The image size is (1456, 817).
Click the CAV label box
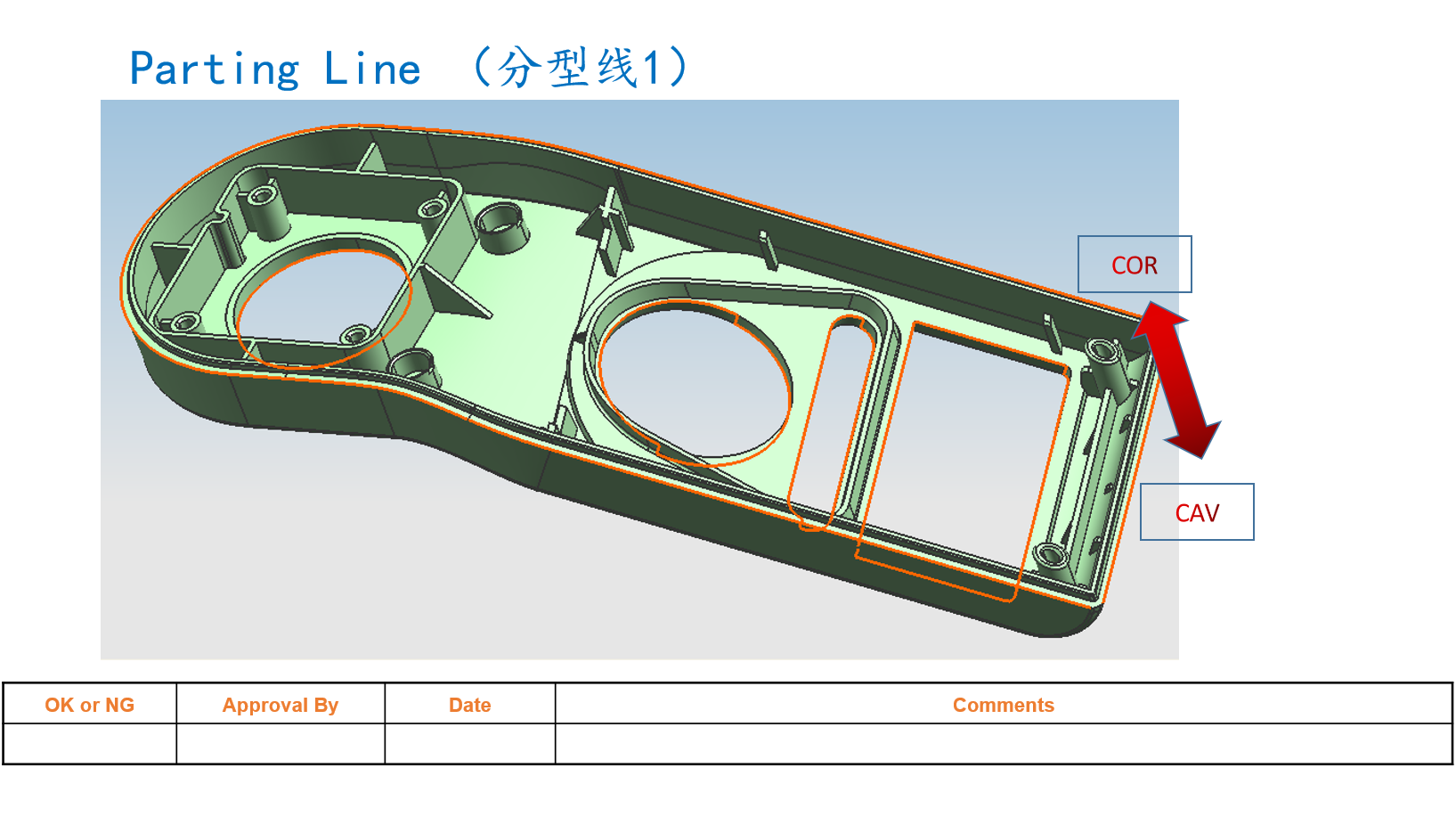coord(1197,511)
